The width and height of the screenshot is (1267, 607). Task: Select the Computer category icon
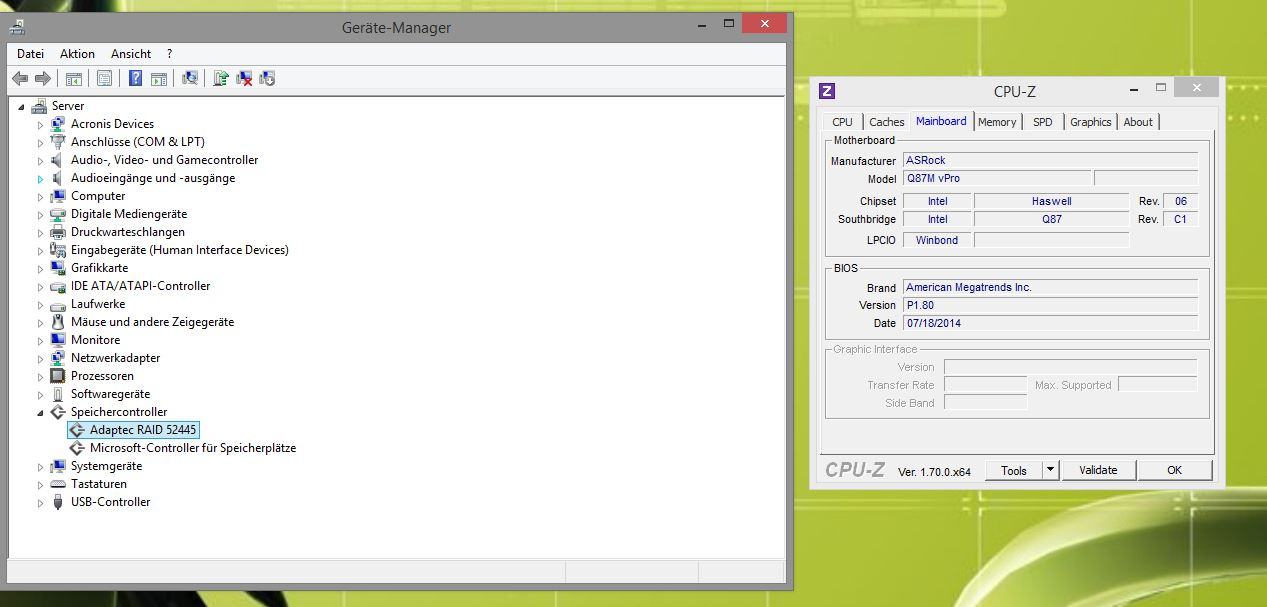pyautogui.click(x=58, y=196)
